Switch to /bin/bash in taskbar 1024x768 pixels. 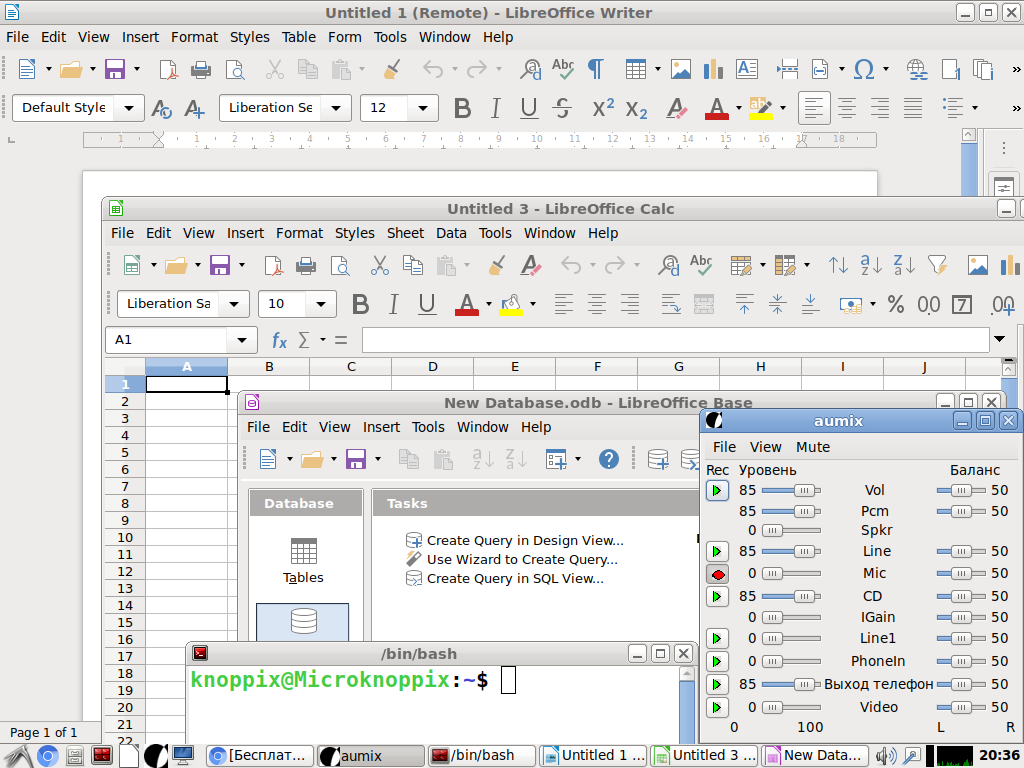tap(482, 756)
